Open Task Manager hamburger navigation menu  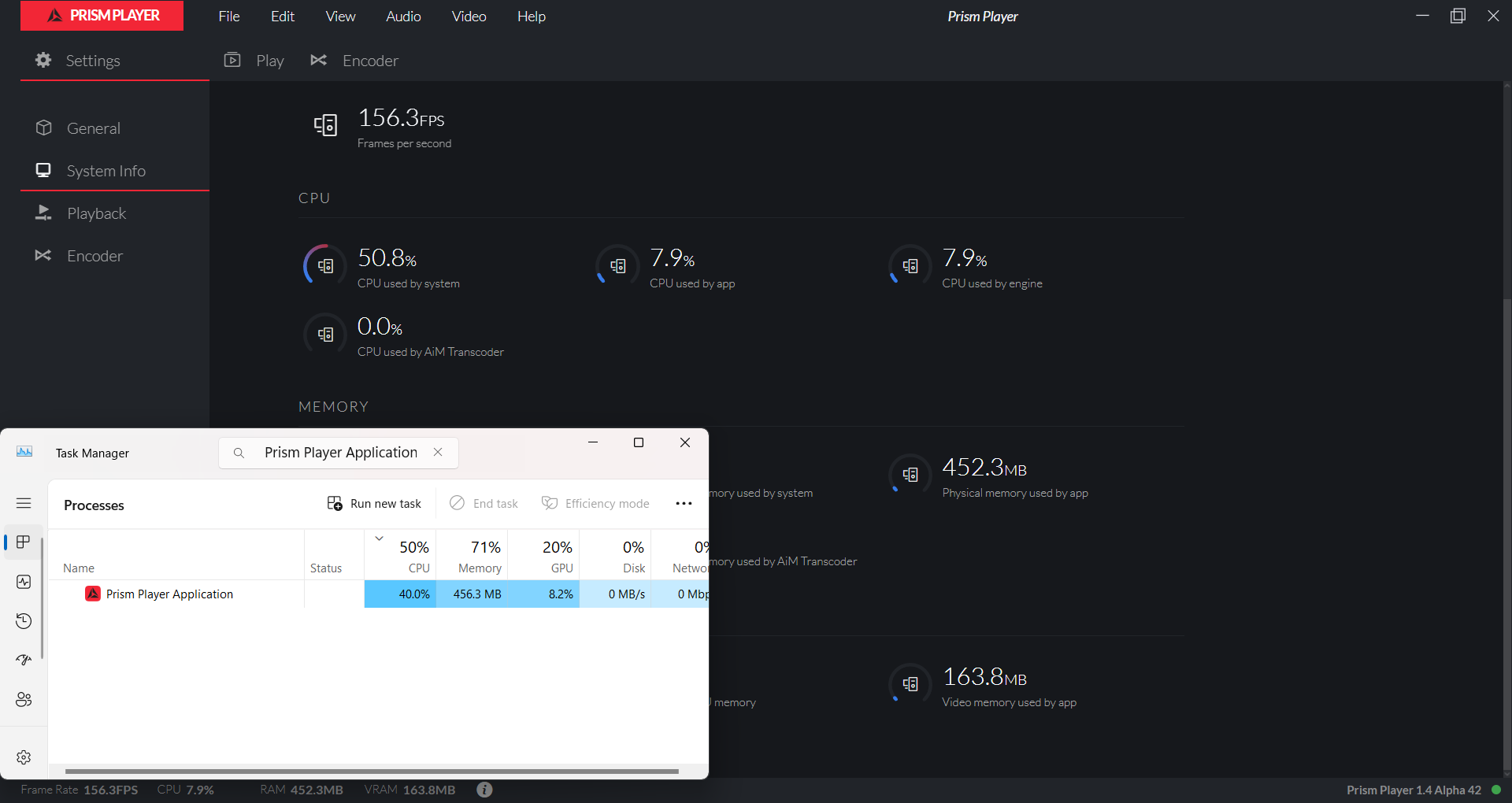[24, 503]
